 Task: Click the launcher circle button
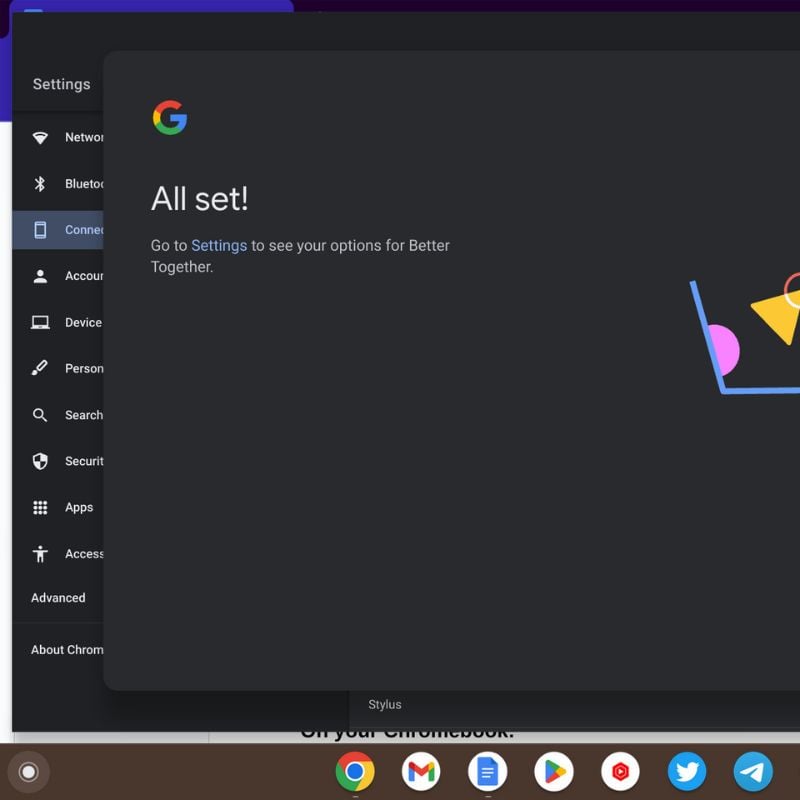[x=29, y=772]
